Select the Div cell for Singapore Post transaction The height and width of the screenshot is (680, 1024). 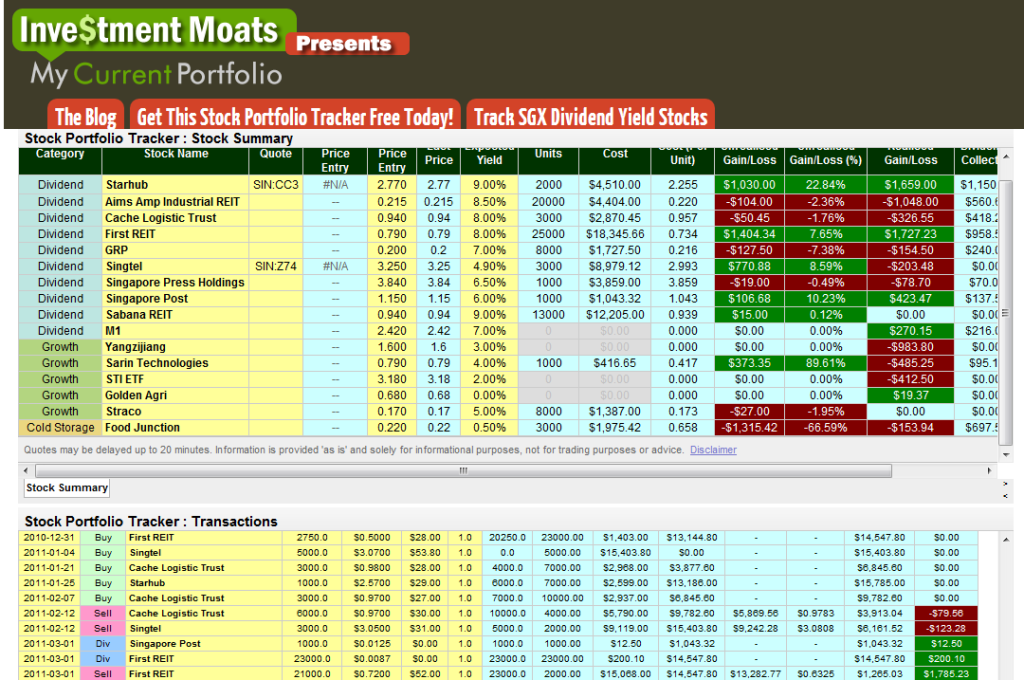[103, 644]
